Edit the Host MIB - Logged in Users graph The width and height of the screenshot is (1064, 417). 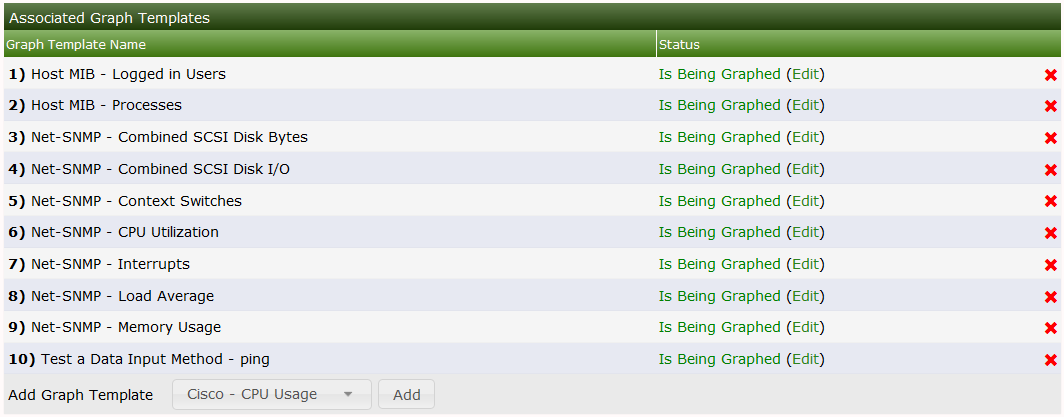[x=805, y=74]
